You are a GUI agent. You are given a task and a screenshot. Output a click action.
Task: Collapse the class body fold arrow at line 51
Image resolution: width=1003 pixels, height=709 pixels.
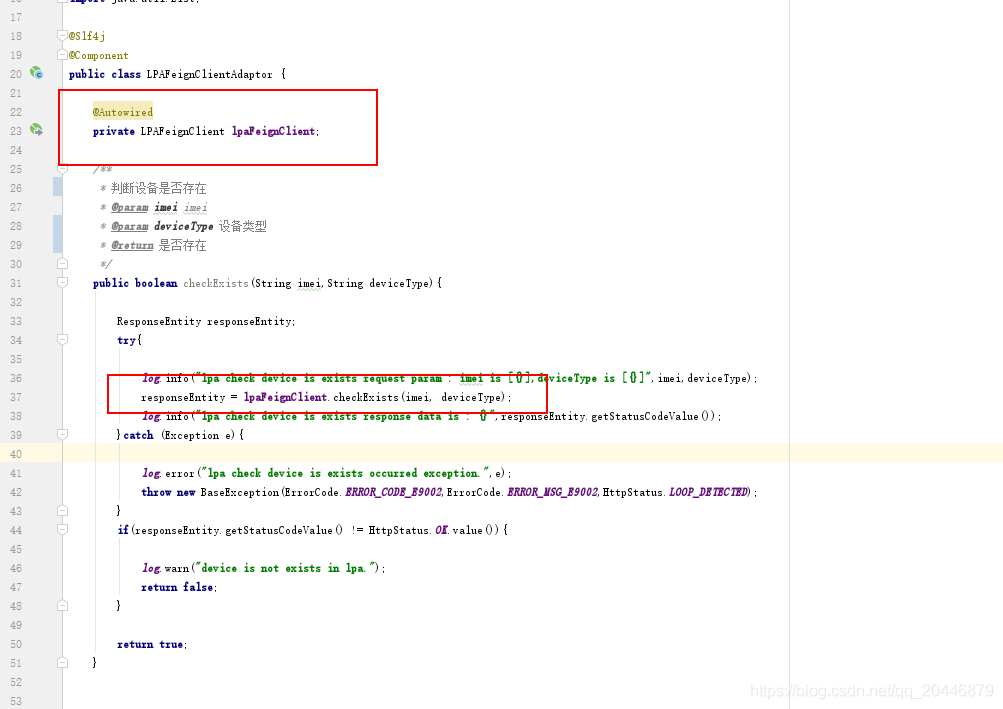62,663
